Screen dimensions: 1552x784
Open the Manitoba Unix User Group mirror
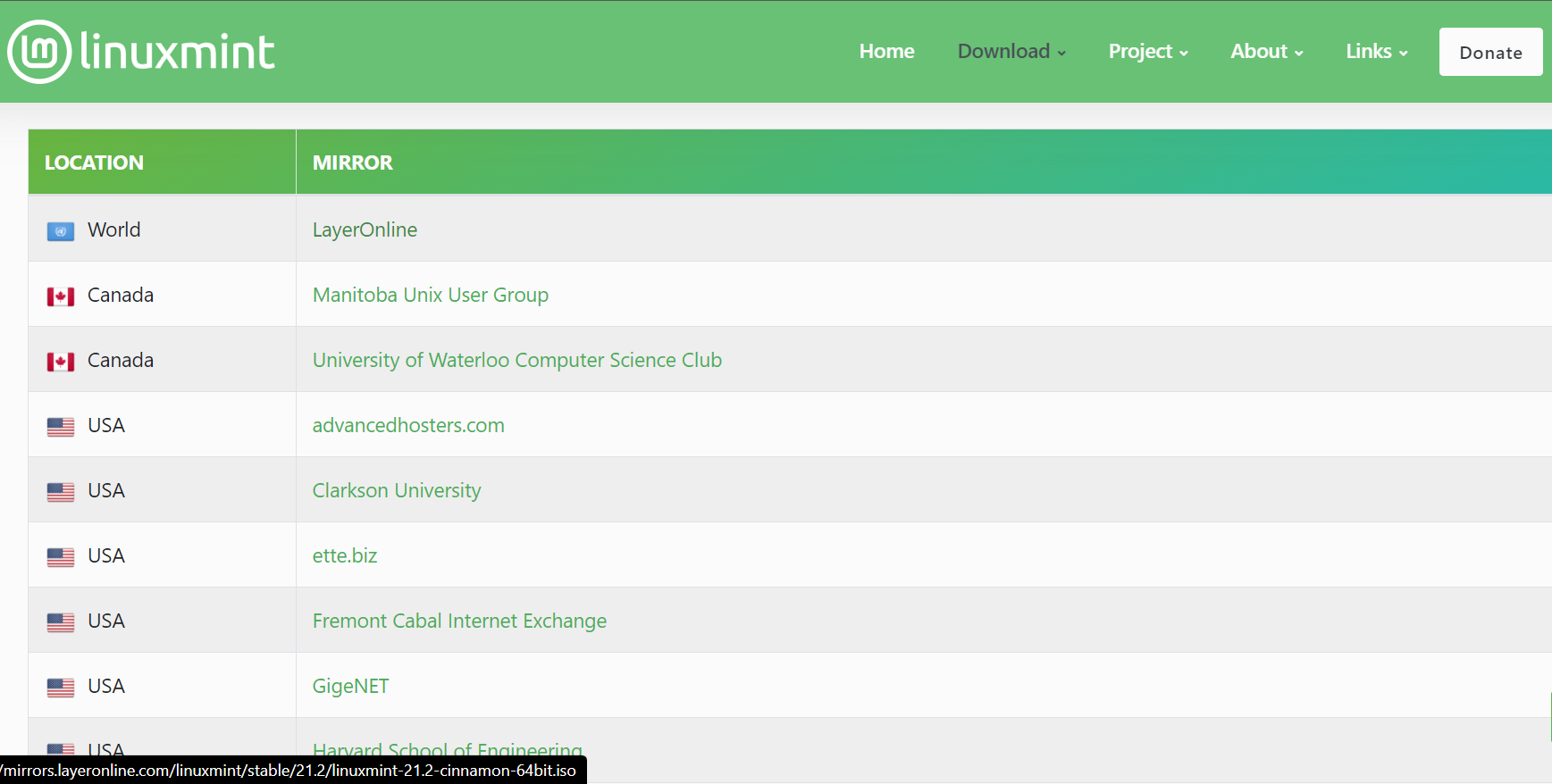coord(431,295)
